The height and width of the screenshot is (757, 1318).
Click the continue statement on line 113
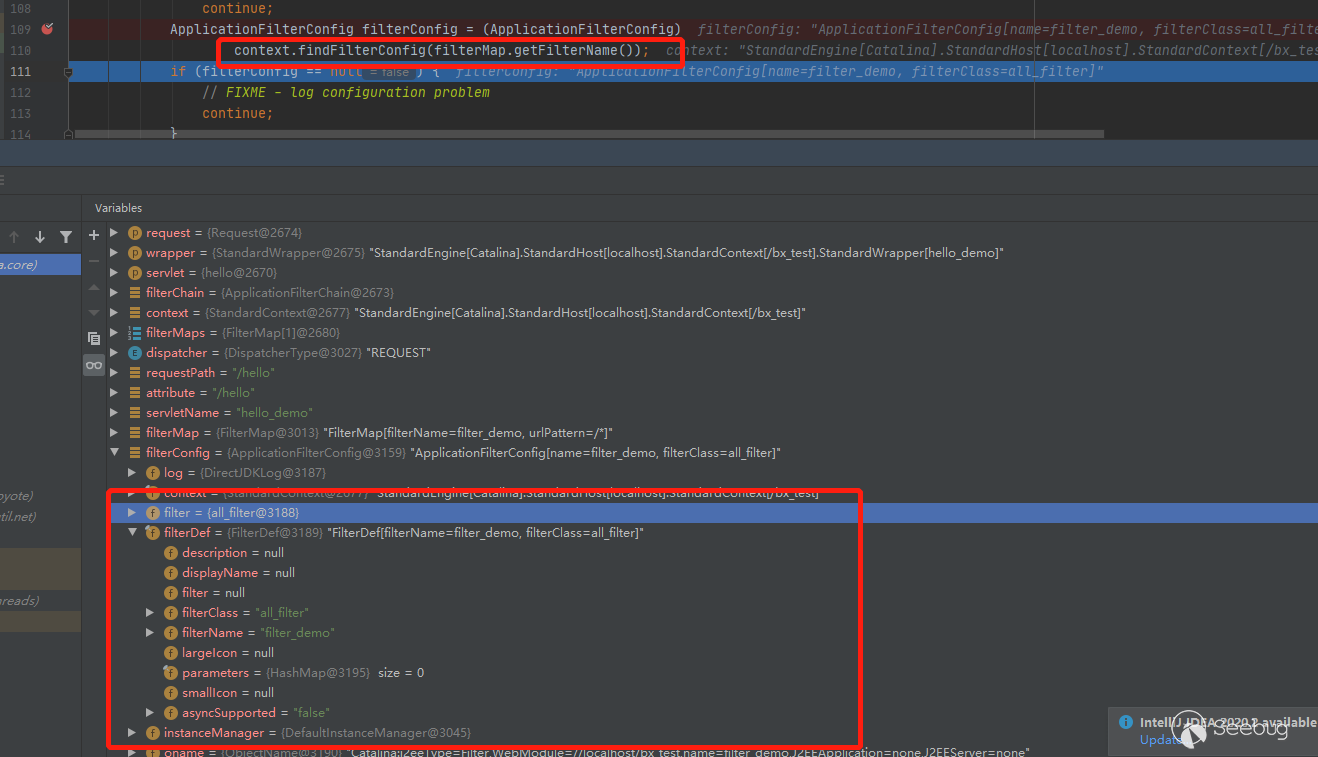(237, 113)
